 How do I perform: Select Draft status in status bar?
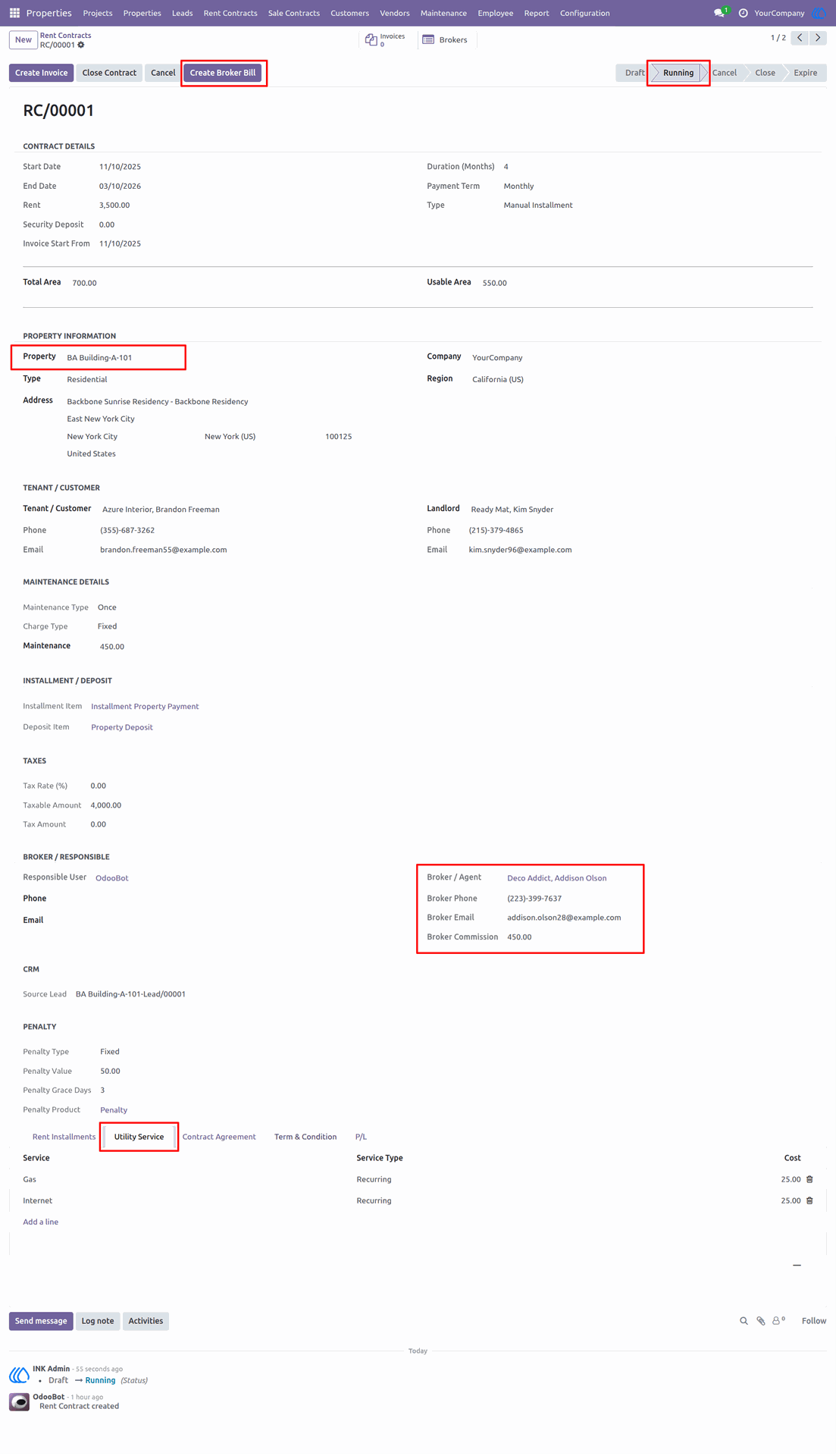click(x=634, y=73)
